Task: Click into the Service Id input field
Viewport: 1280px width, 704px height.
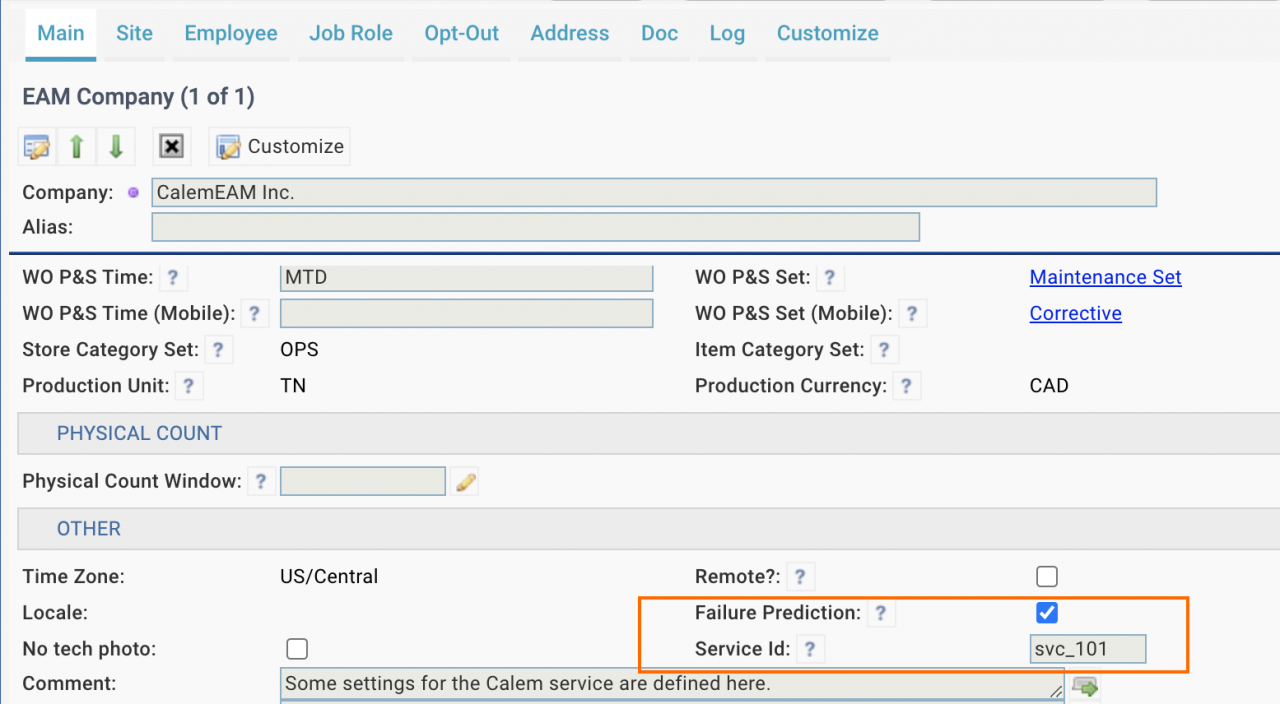Action: pos(1088,649)
